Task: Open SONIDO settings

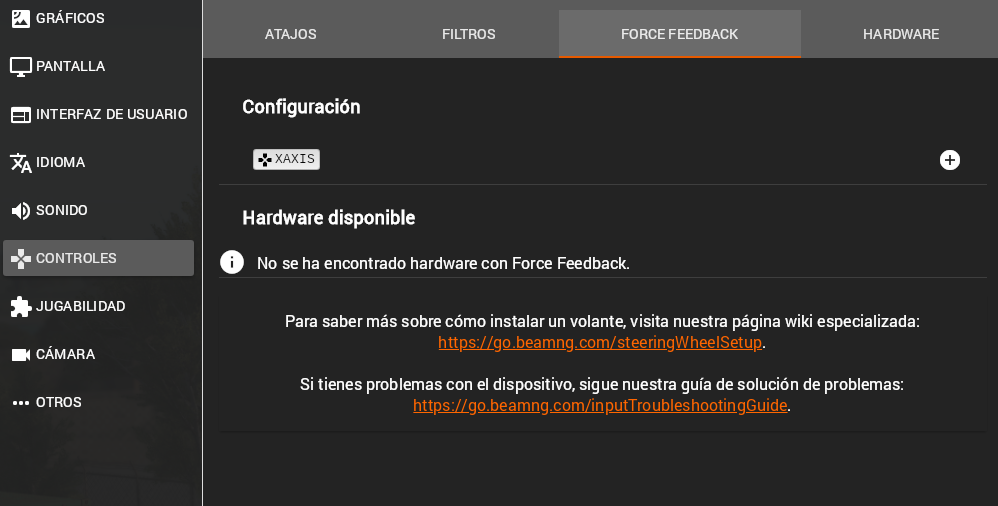Action: (x=99, y=210)
